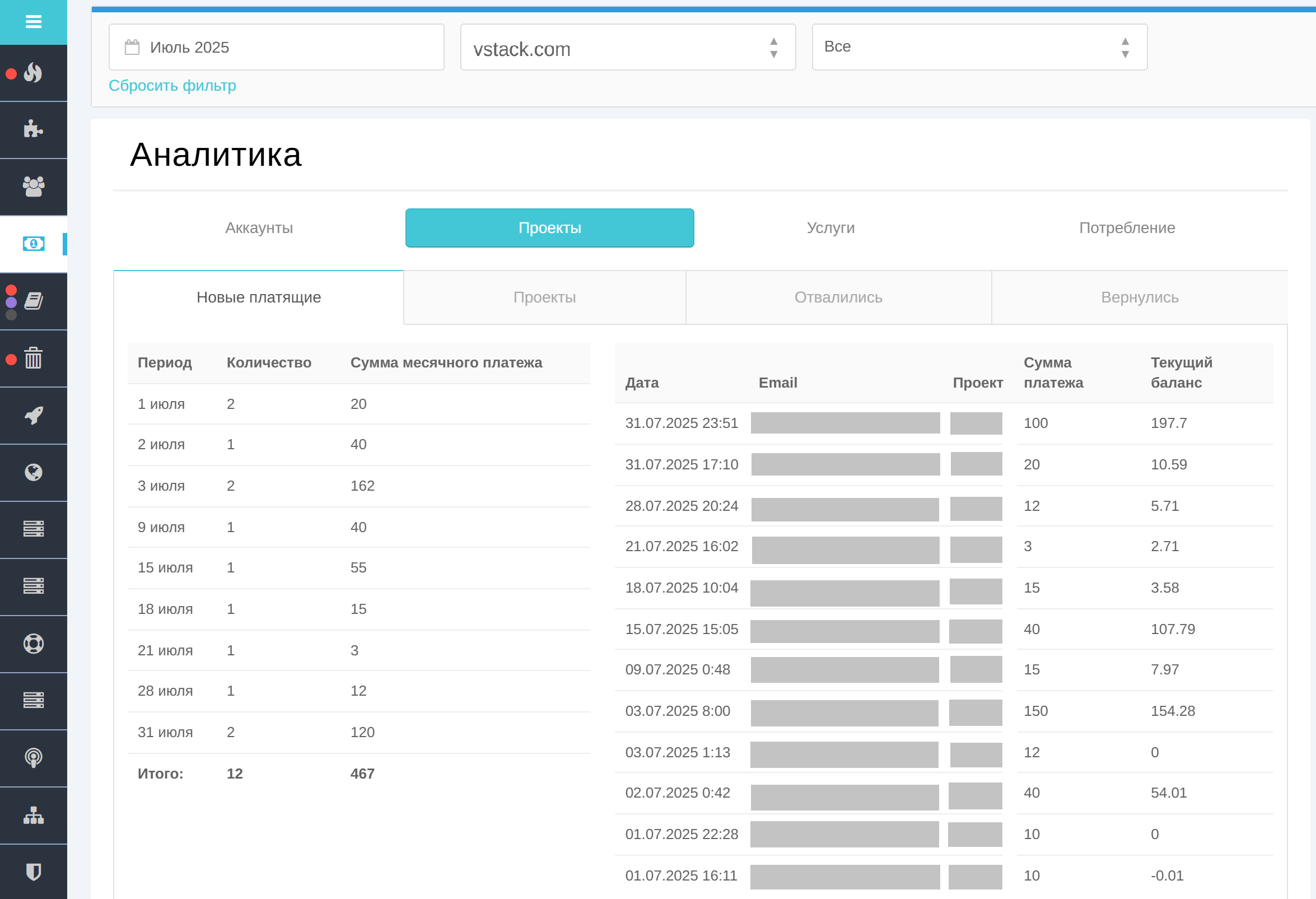Click the redacted email for 31.07.2025 17:10
The image size is (1316, 899).
point(846,464)
